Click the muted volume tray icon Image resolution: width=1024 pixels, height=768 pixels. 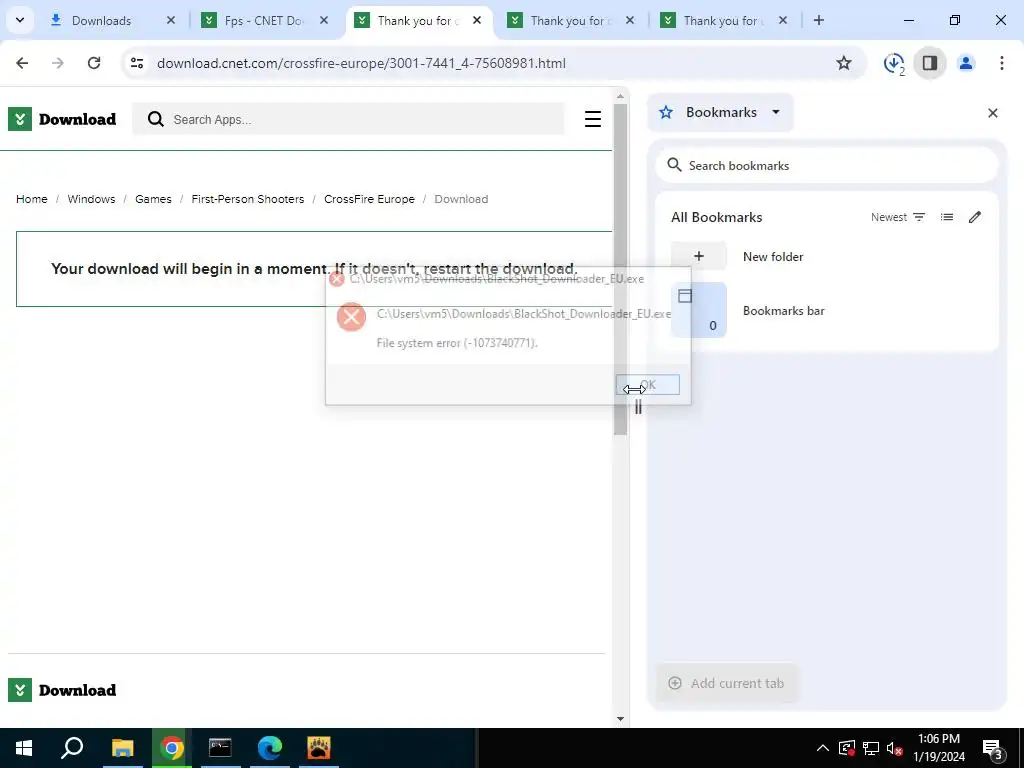894,748
